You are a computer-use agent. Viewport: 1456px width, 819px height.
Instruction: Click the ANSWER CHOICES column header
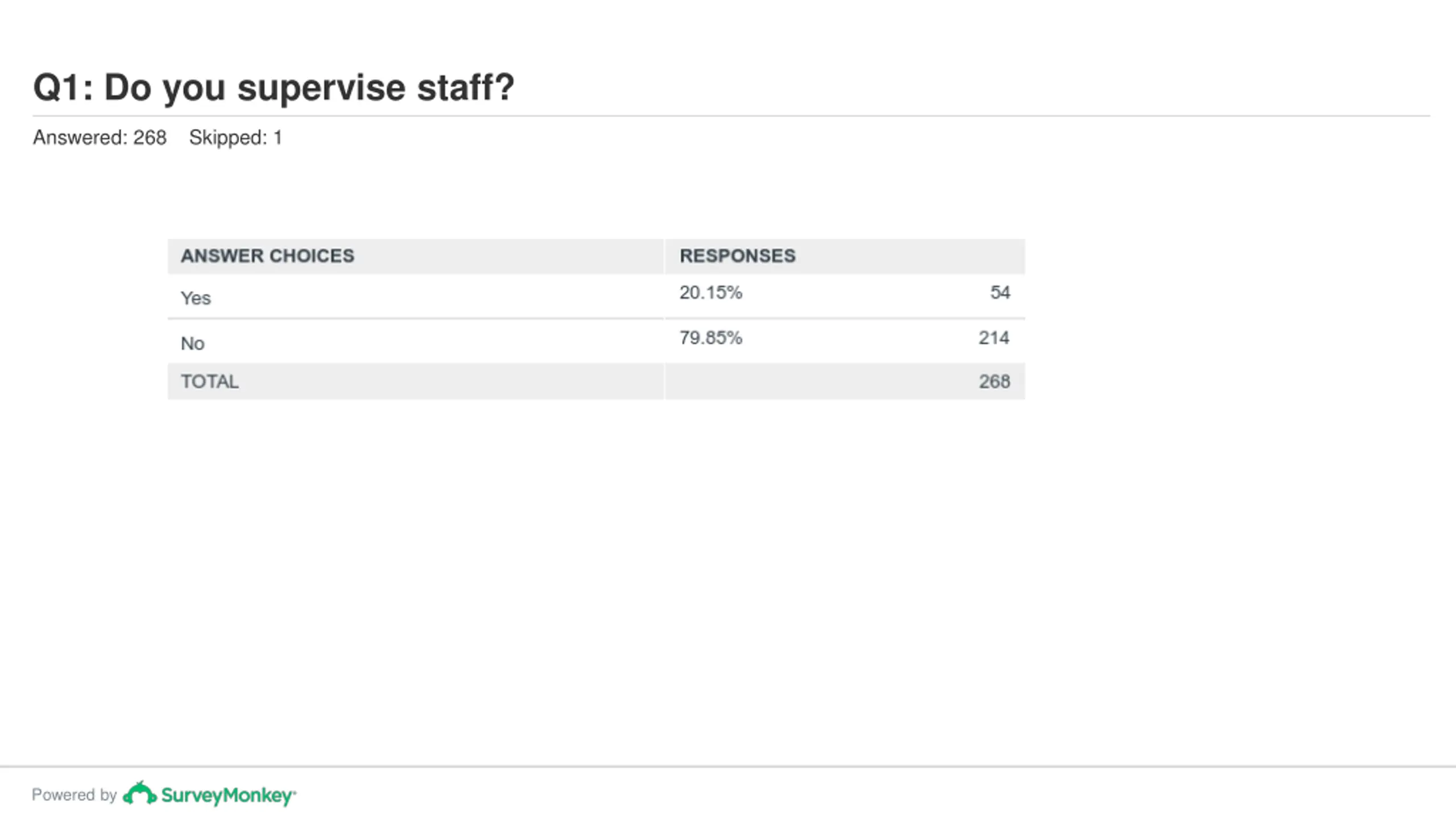coord(267,256)
